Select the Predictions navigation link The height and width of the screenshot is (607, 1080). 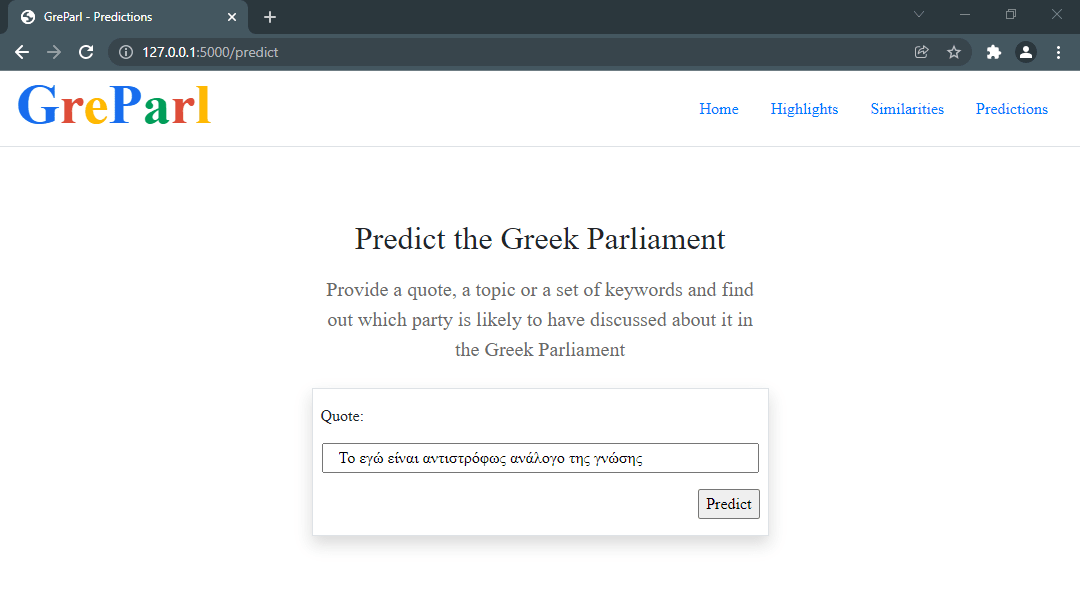click(x=1011, y=109)
